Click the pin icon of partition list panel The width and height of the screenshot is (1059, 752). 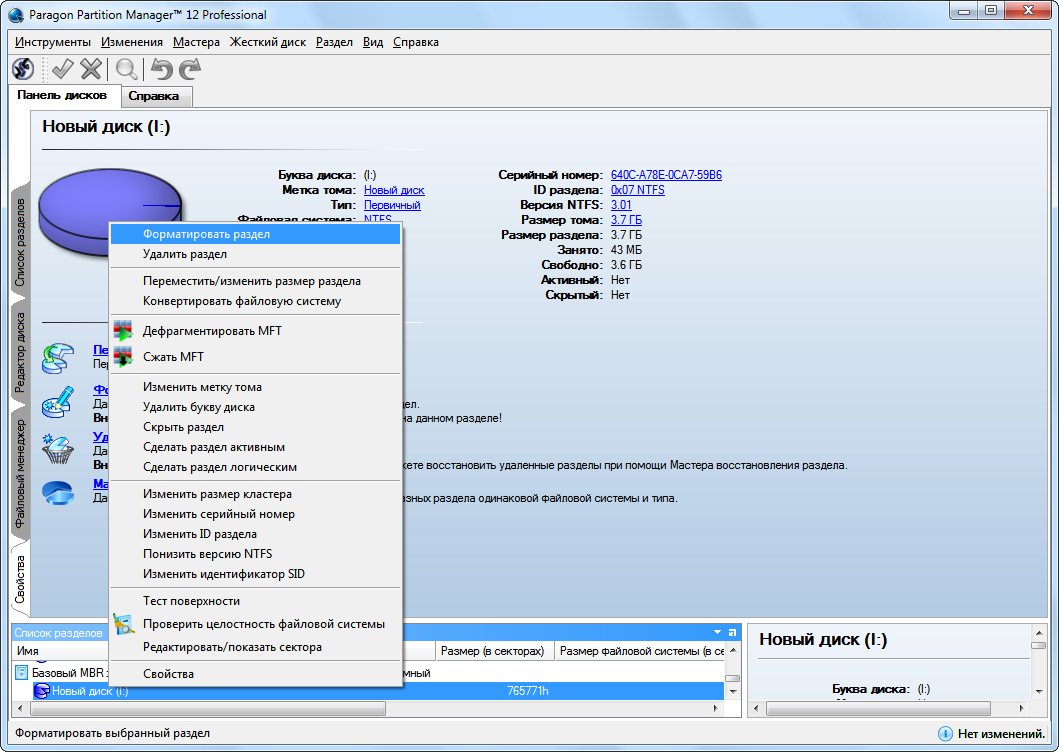pos(732,632)
